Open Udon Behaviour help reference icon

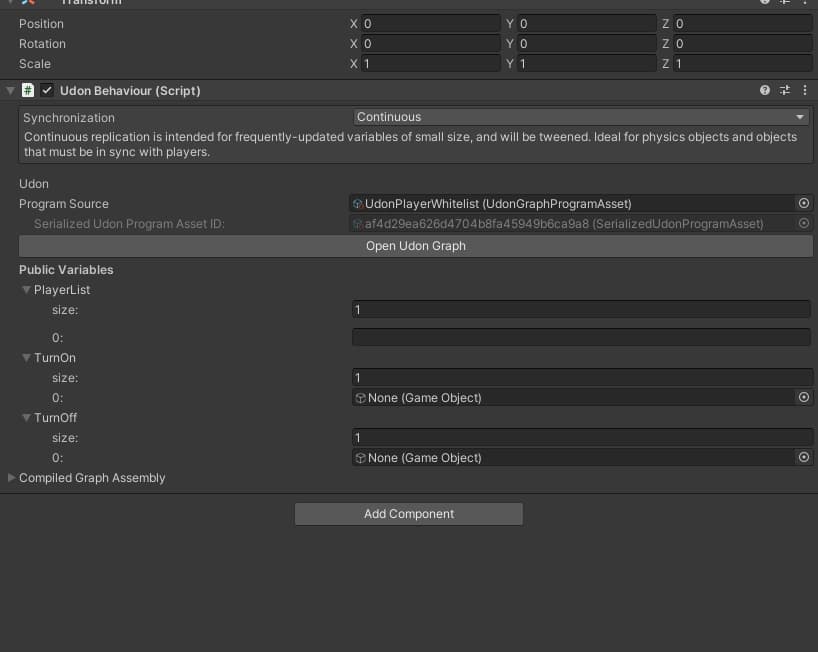765,90
